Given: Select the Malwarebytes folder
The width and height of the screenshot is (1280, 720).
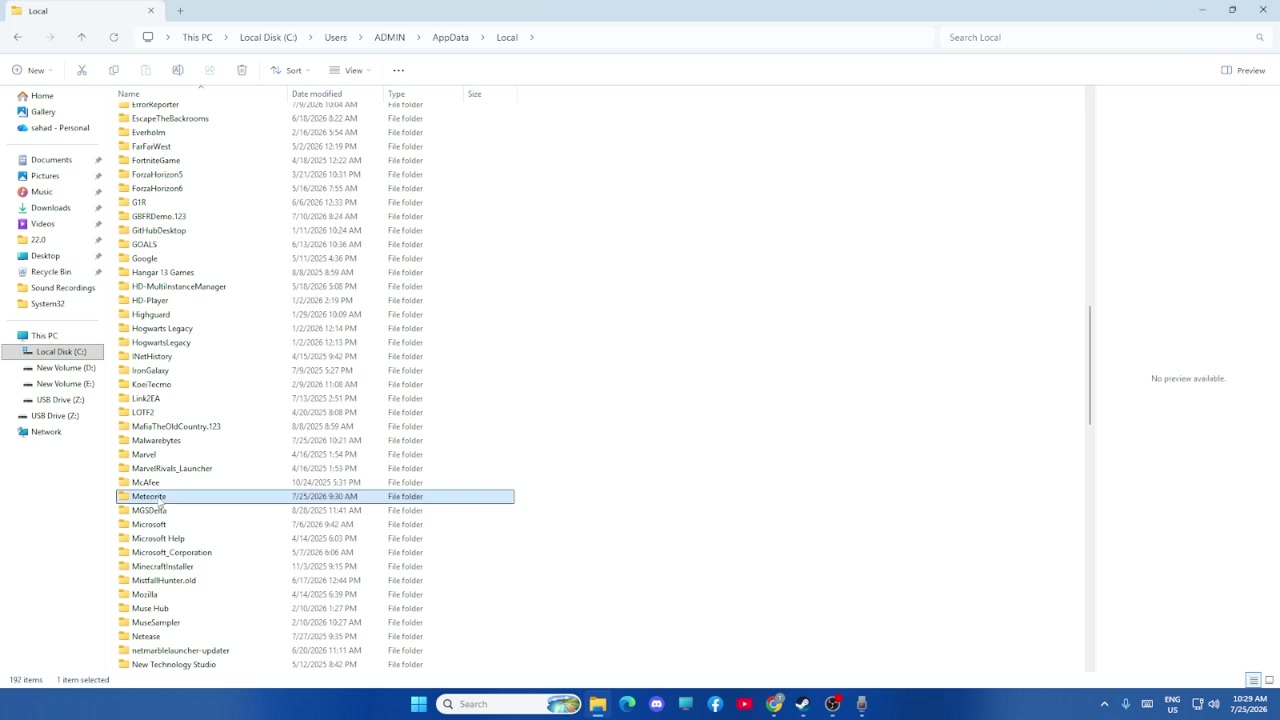Looking at the screenshot, I should click(x=315, y=440).
